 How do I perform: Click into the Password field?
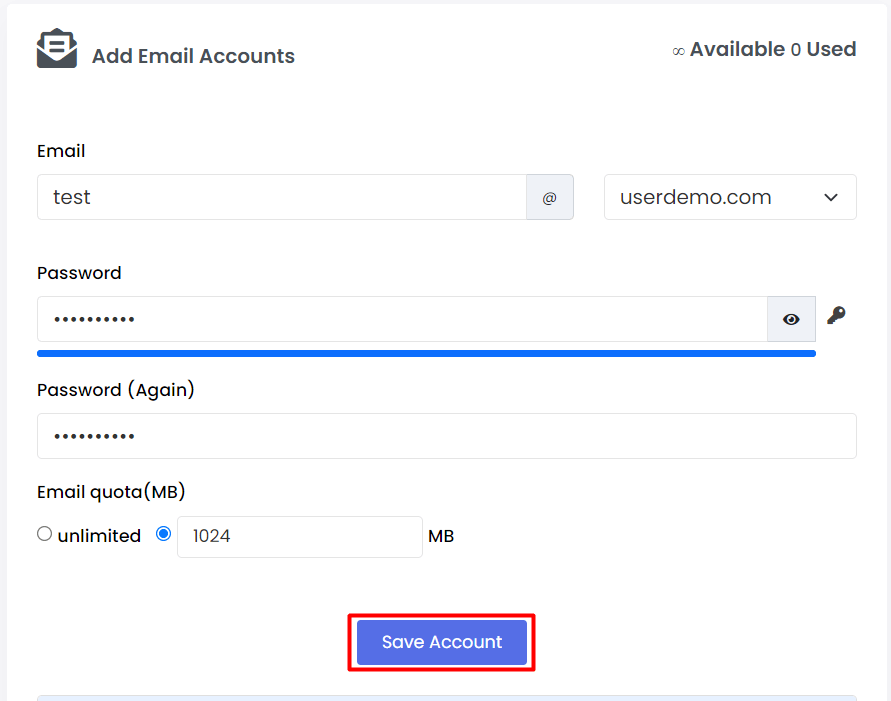tap(402, 319)
